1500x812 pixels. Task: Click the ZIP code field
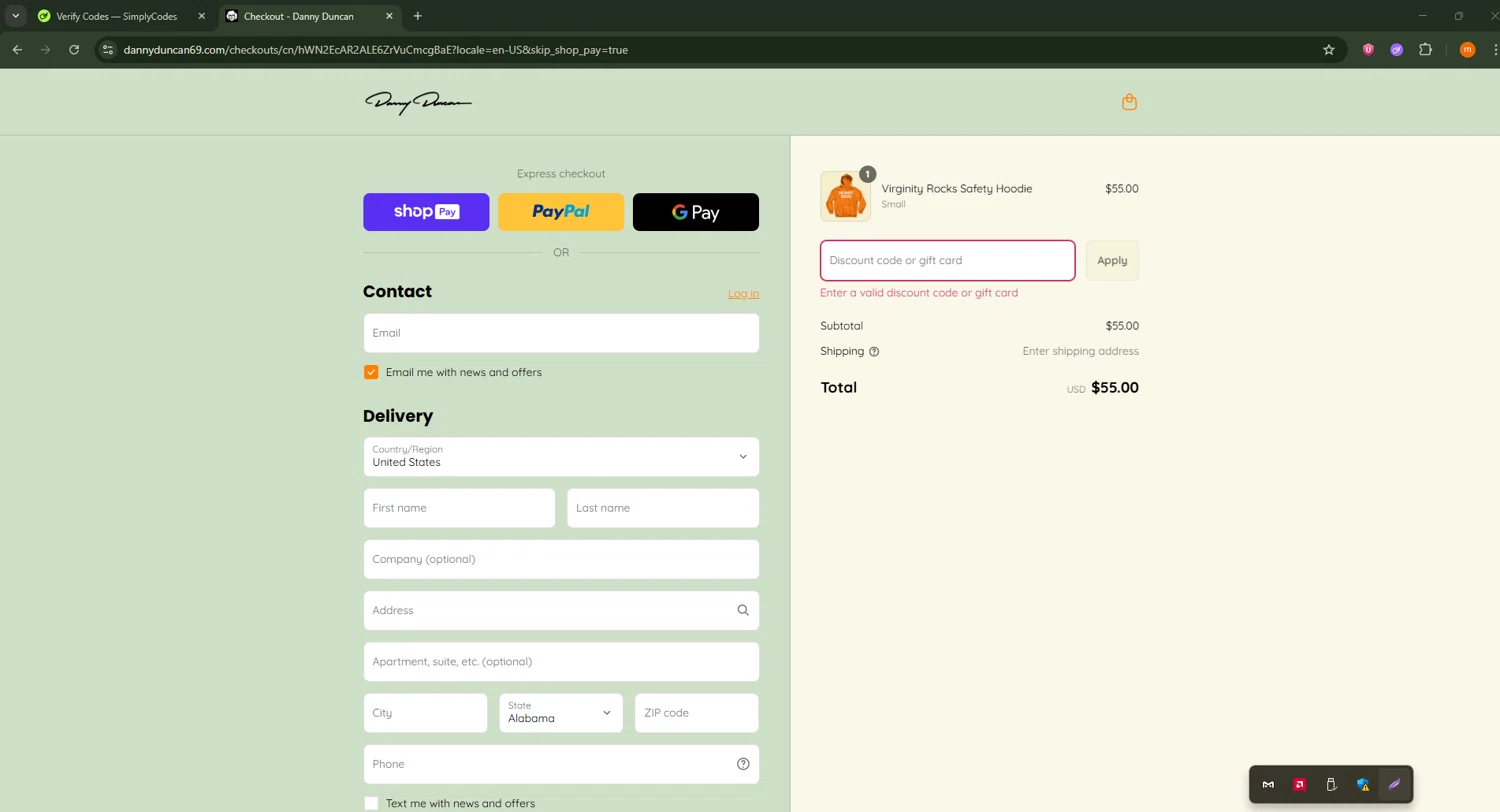tap(697, 713)
